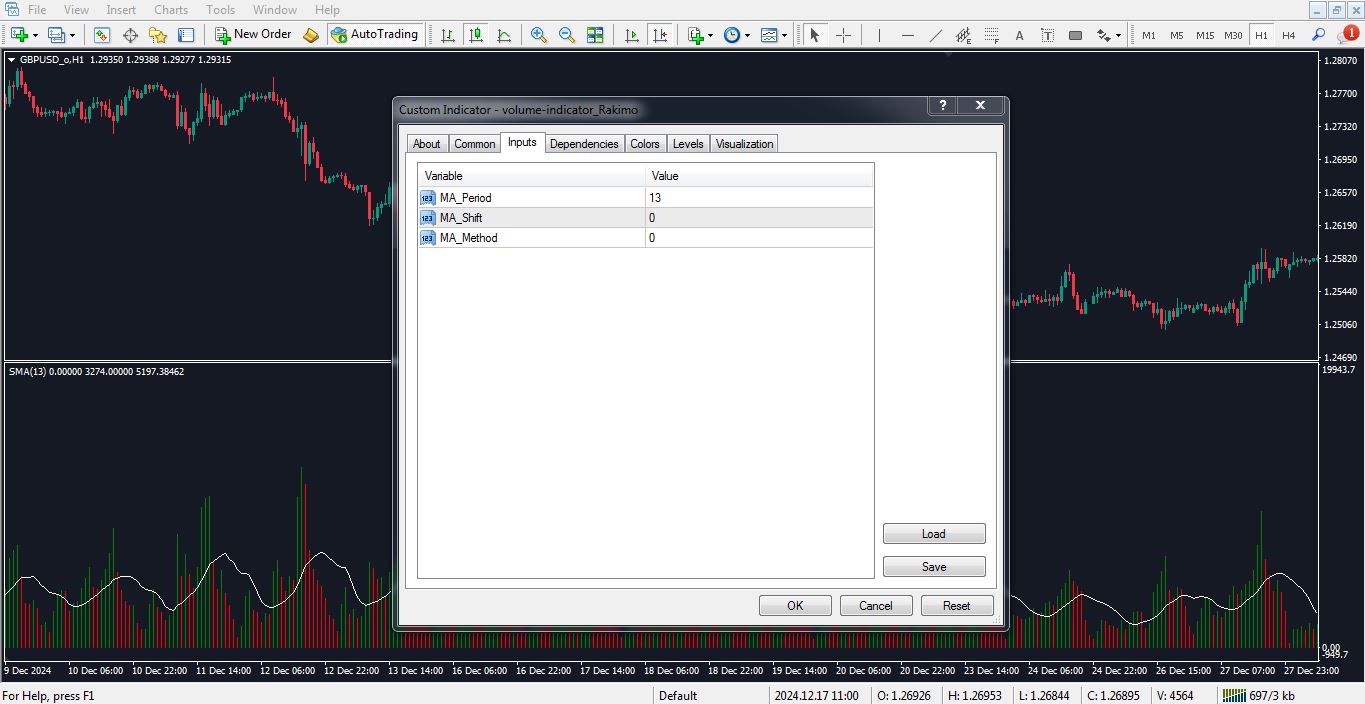Switch to the Common tab

click(x=475, y=144)
